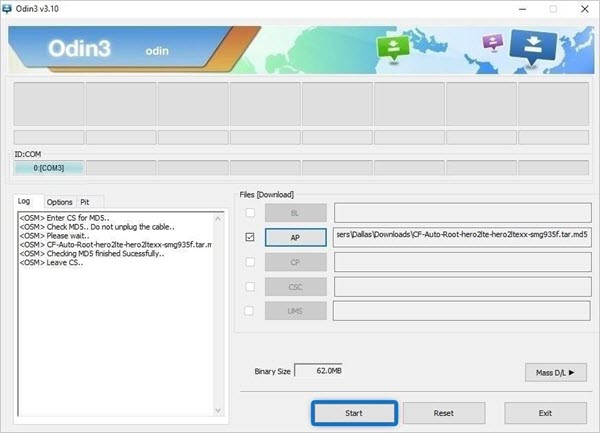Select the Log tab

(x=24, y=201)
